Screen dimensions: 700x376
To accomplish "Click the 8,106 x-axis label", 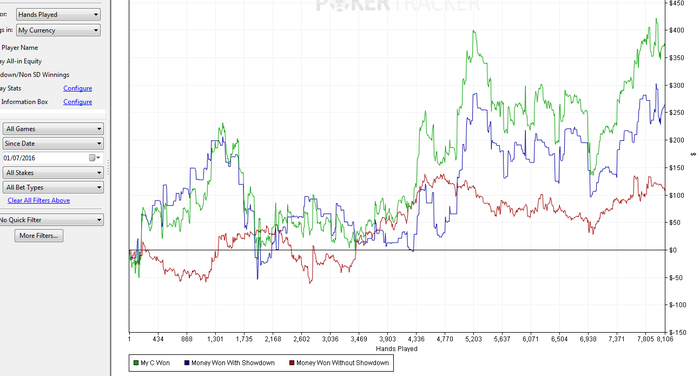I will pos(664,339).
